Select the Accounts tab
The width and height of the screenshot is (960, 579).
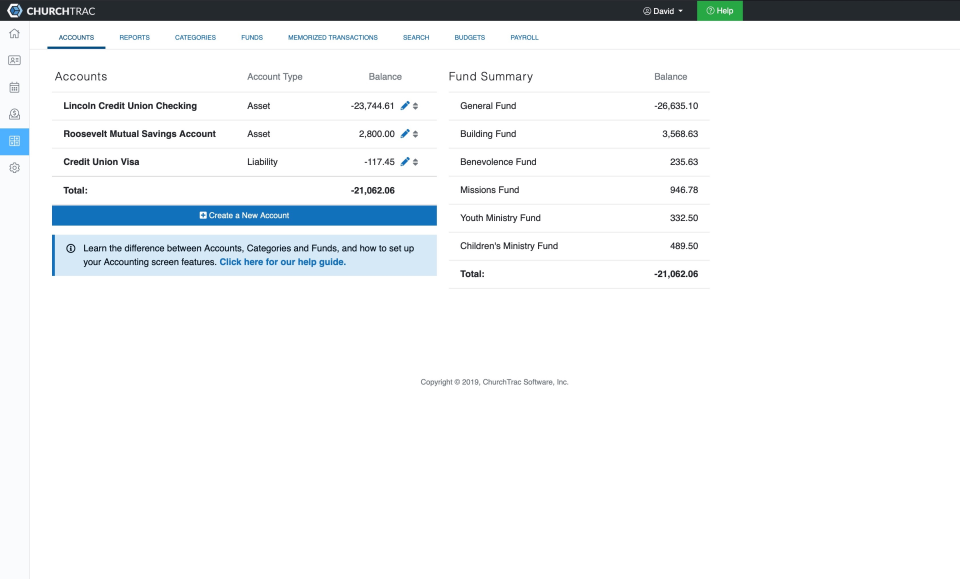pos(77,37)
